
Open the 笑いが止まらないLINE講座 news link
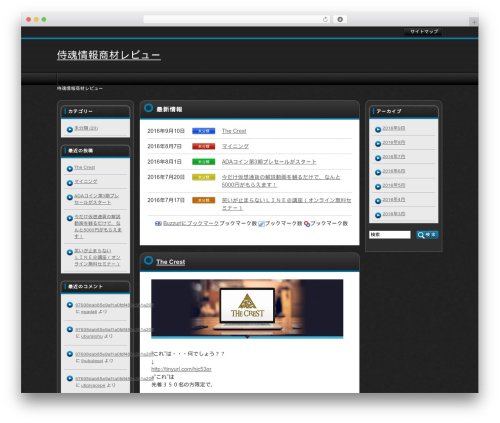point(286,204)
